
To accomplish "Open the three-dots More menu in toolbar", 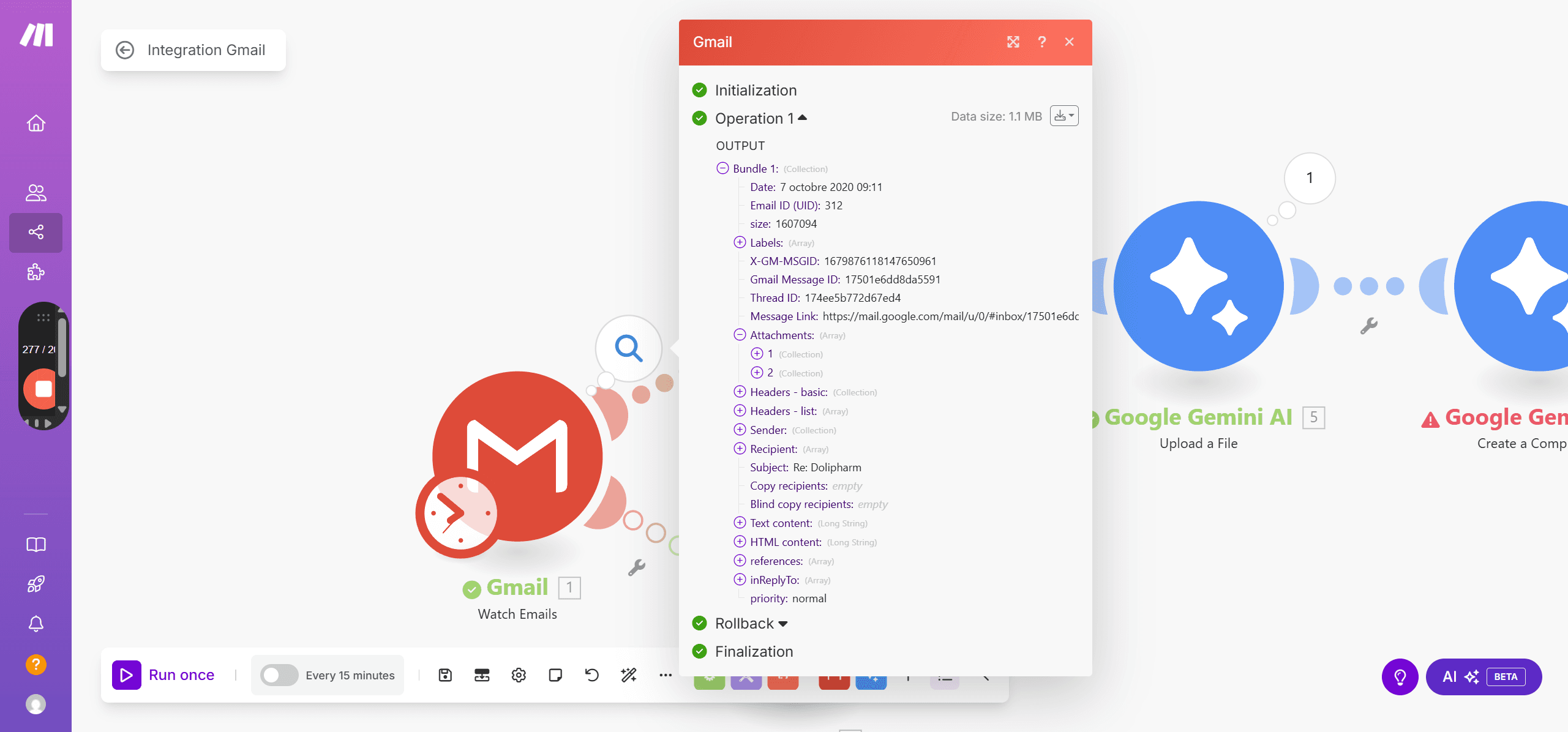I will [666, 675].
